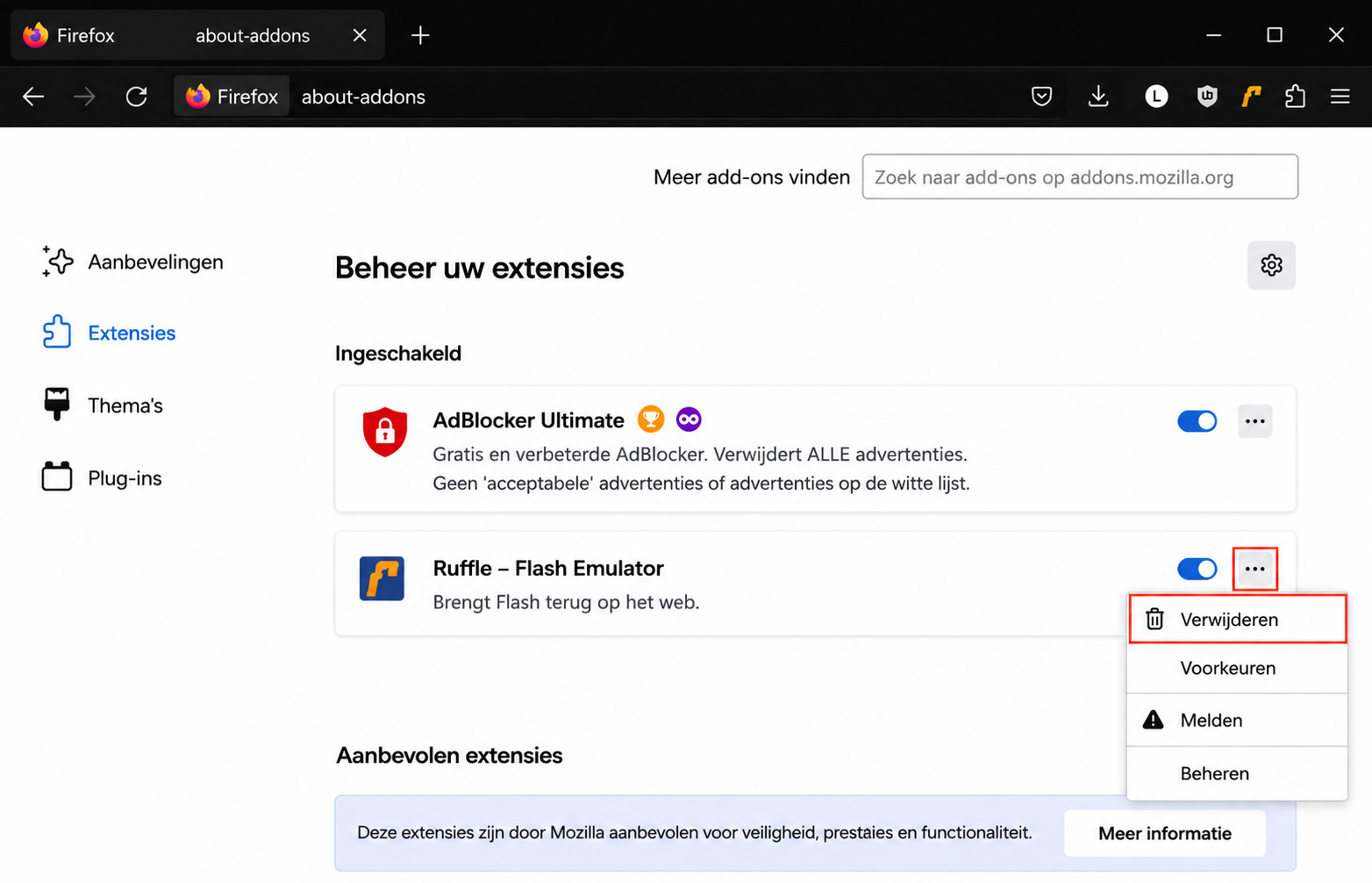The height and width of the screenshot is (883, 1372).
Task: Open the shield extension toolbar icon
Action: click(x=1207, y=97)
